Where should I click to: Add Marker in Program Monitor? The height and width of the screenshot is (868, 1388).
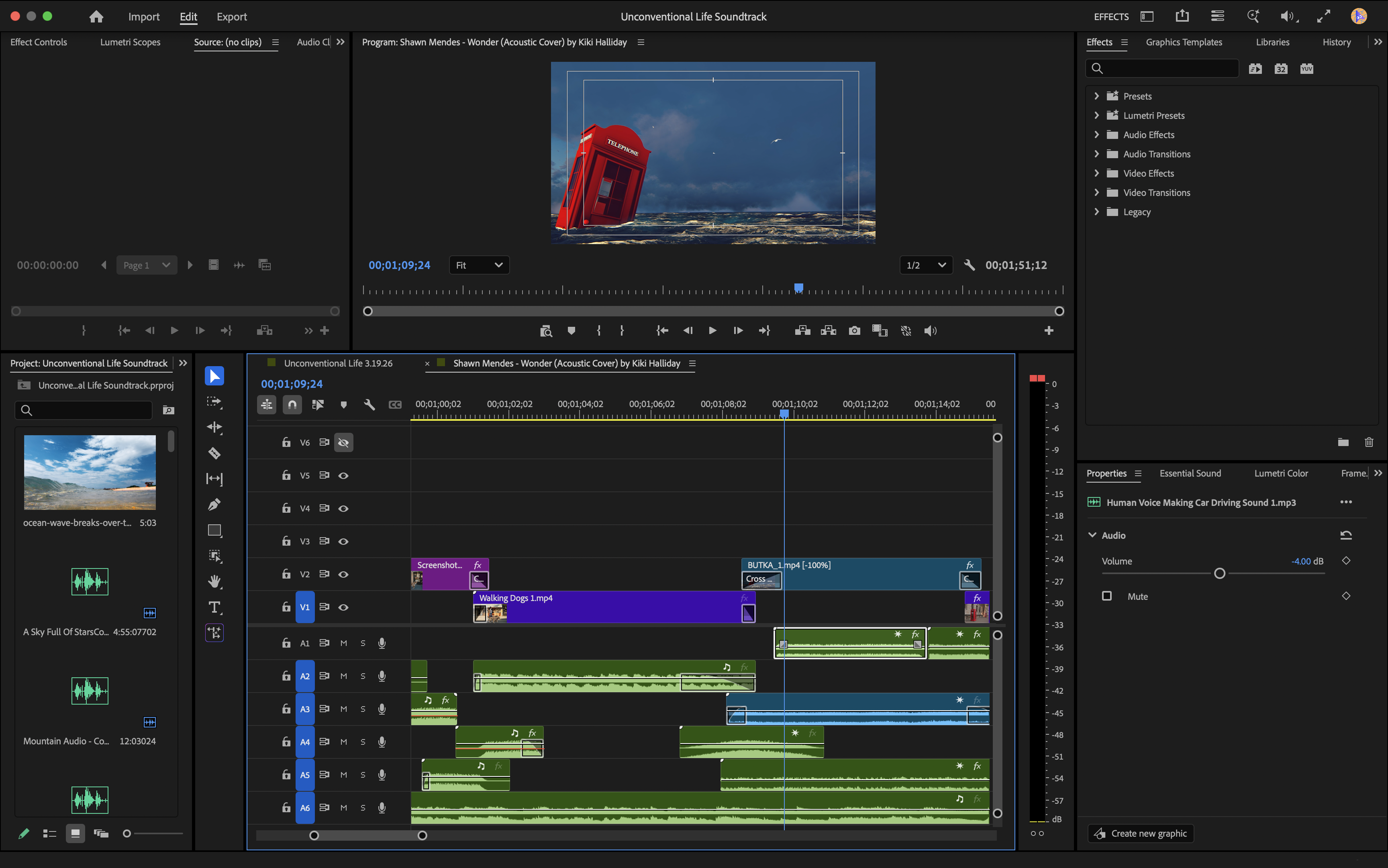click(571, 331)
